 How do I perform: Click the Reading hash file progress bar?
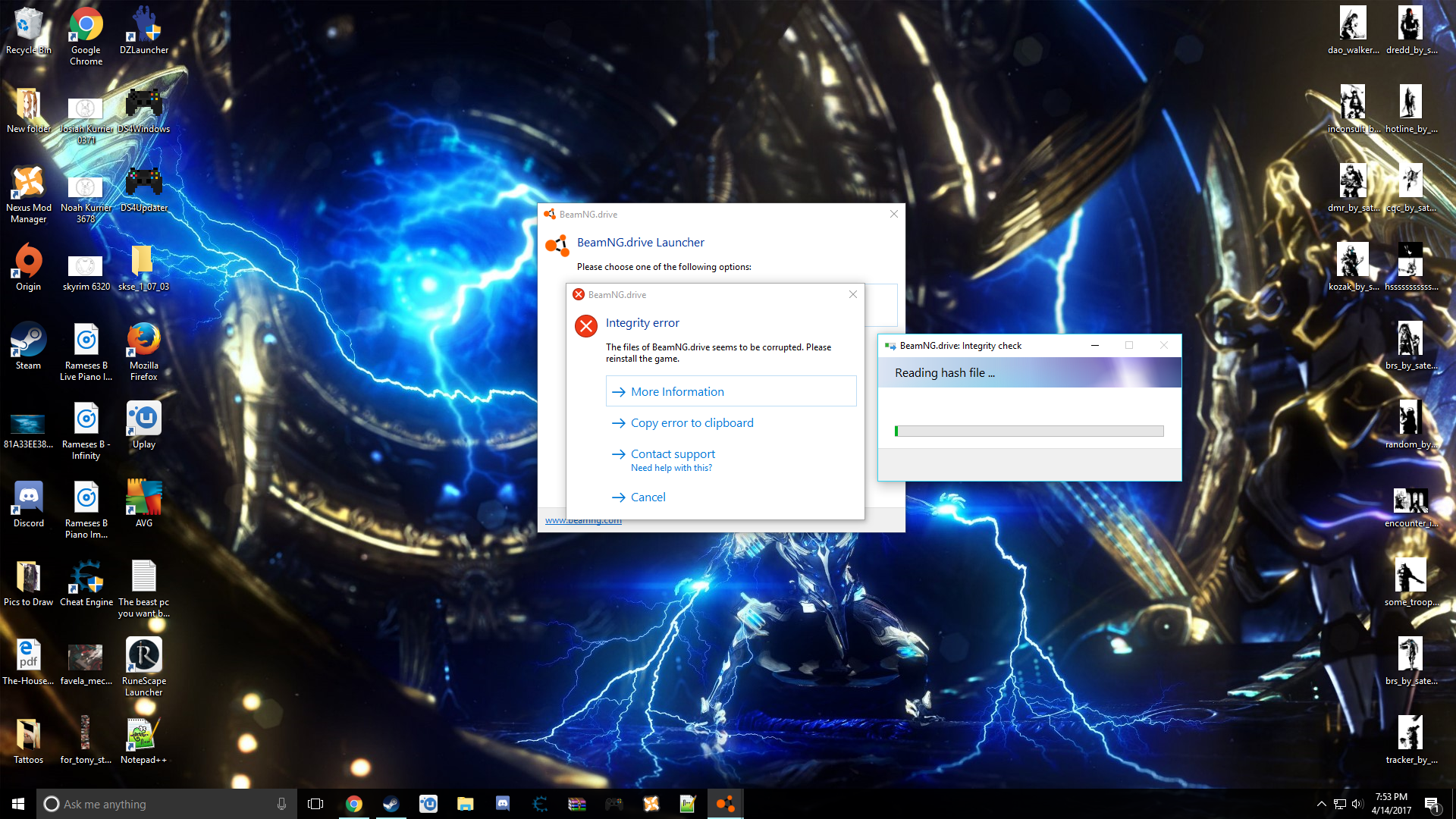point(1029,431)
